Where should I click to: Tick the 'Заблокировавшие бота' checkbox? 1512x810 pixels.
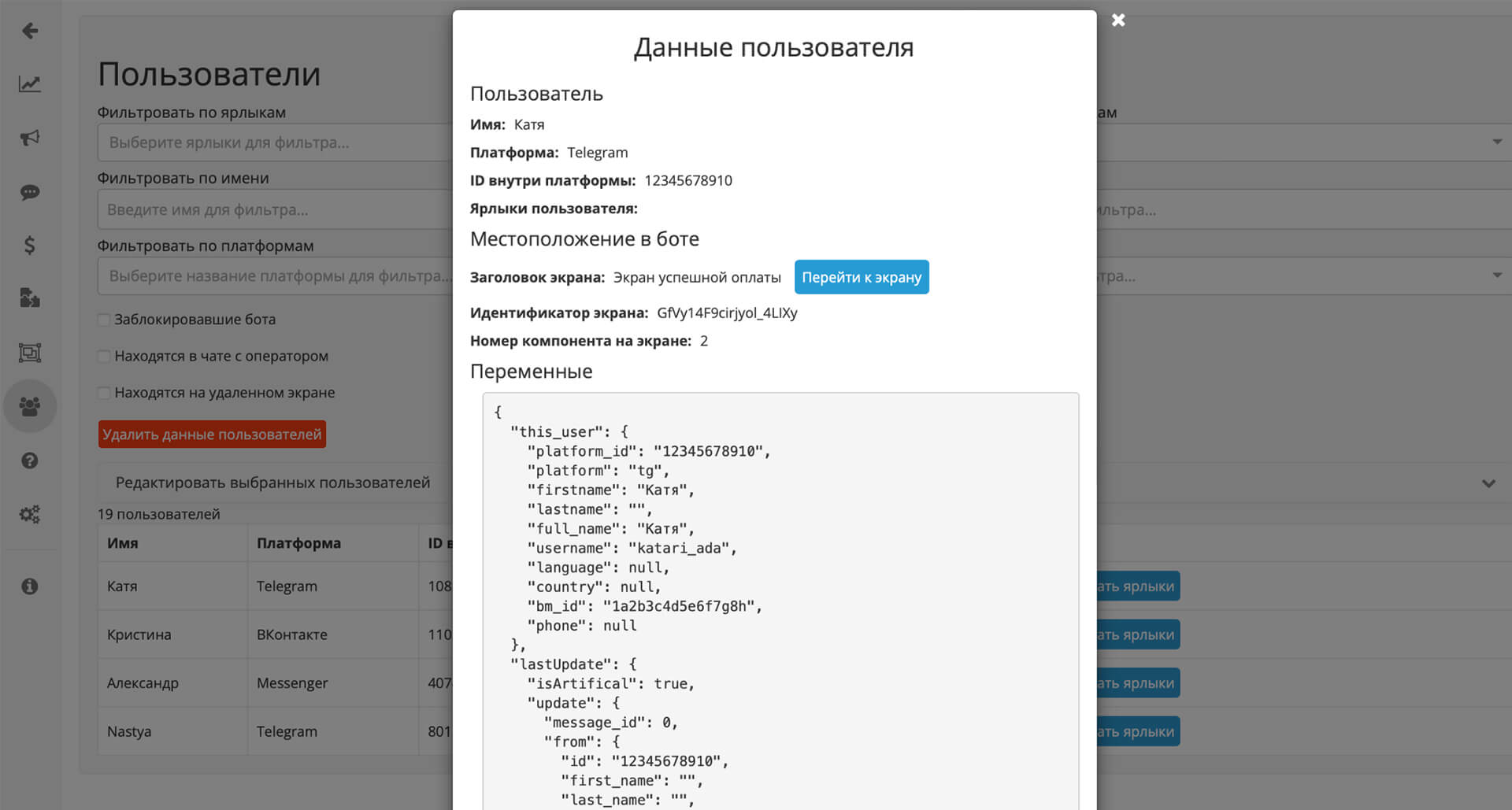pyautogui.click(x=104, y=320)
